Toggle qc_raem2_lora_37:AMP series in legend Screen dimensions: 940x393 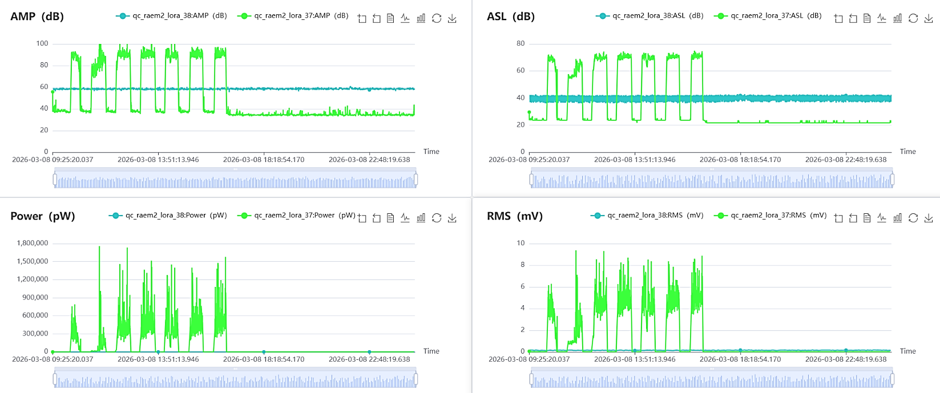click(293, 16)
